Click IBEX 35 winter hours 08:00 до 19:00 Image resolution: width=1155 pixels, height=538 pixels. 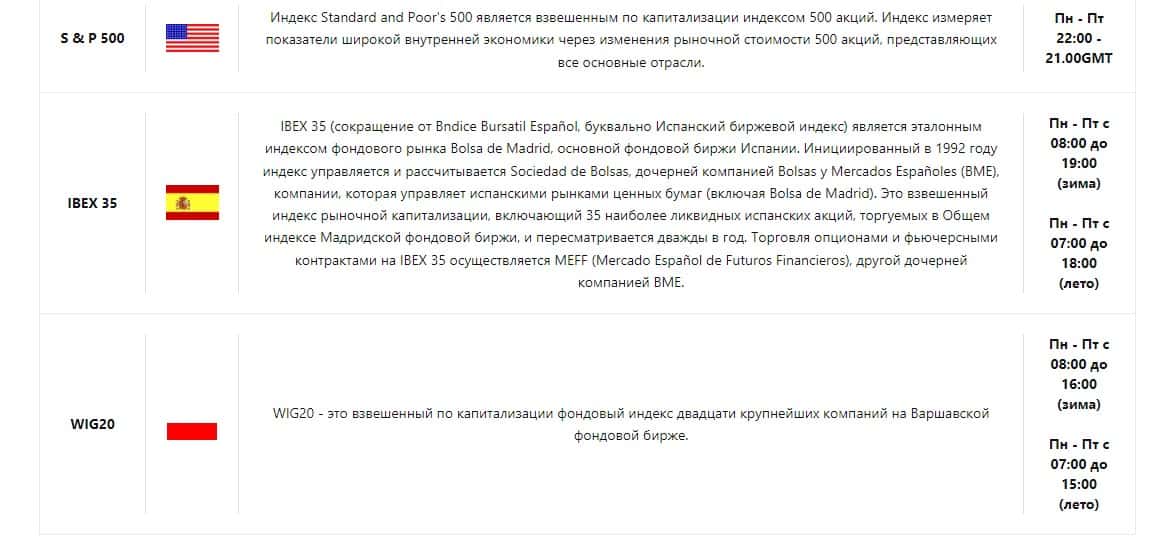point(1078,154)
